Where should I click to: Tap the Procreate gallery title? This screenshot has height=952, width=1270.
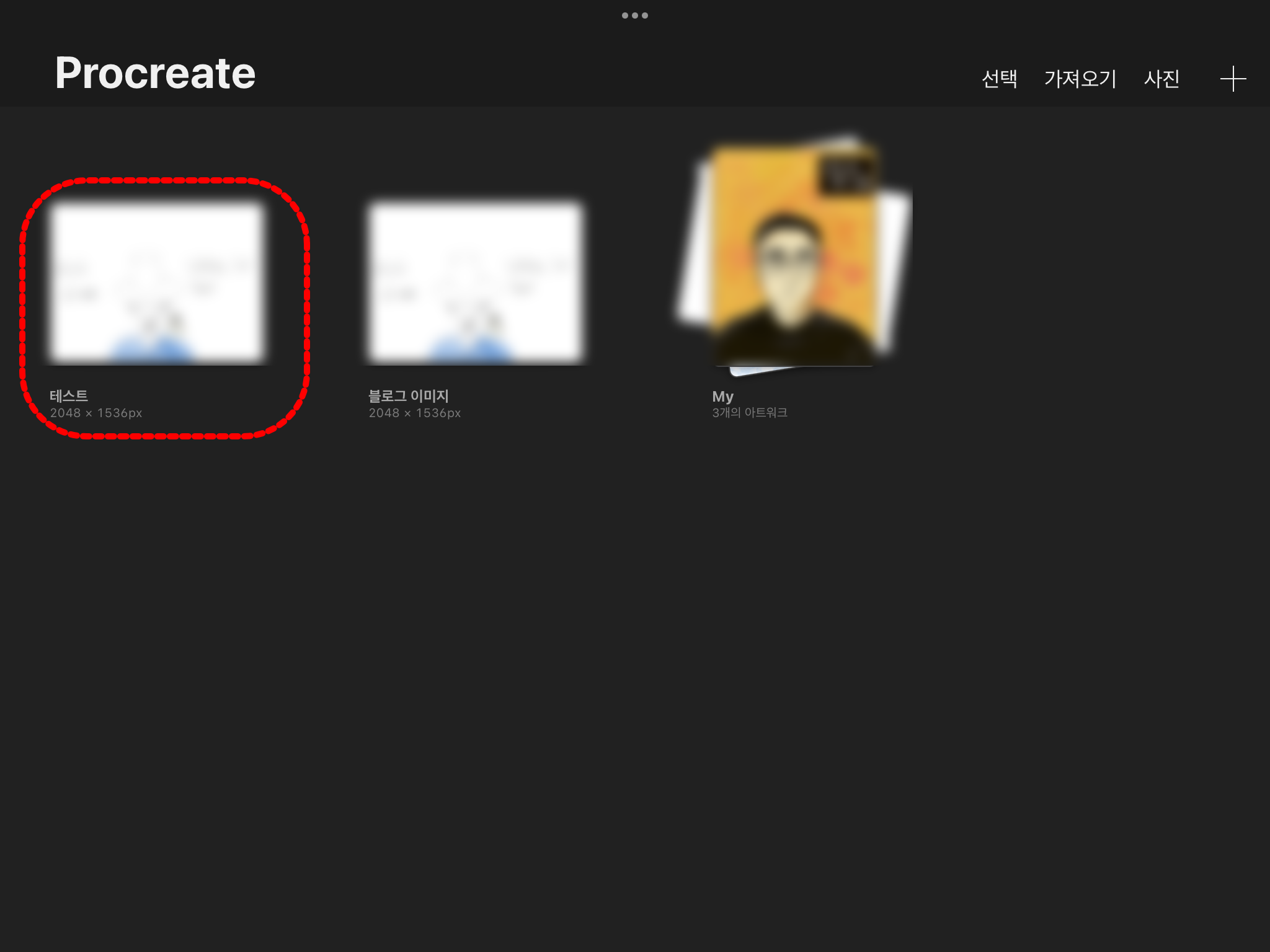(155, 73)
